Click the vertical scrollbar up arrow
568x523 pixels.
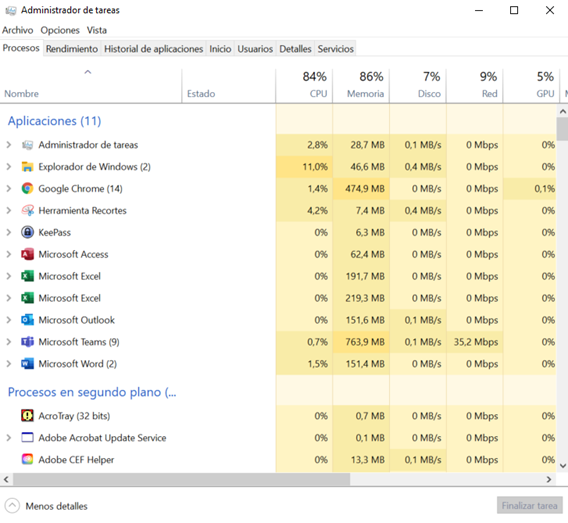click(563, 112)
